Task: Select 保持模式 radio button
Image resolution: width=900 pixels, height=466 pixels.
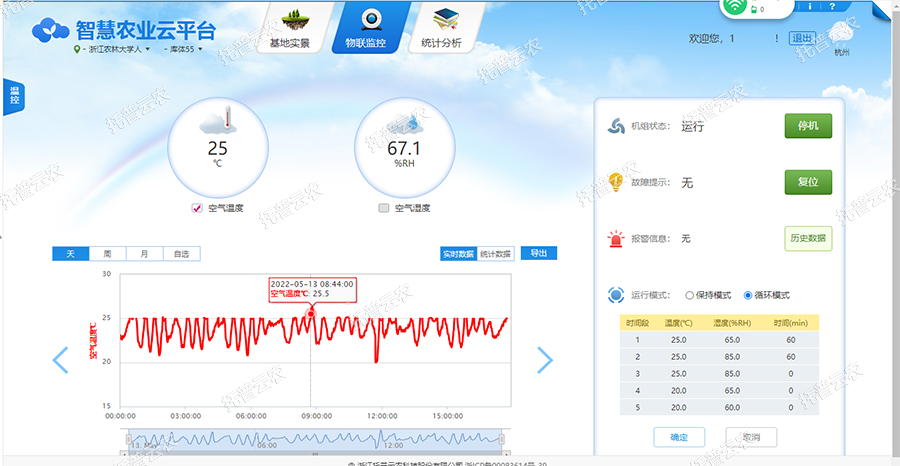Action: [690, 296]
